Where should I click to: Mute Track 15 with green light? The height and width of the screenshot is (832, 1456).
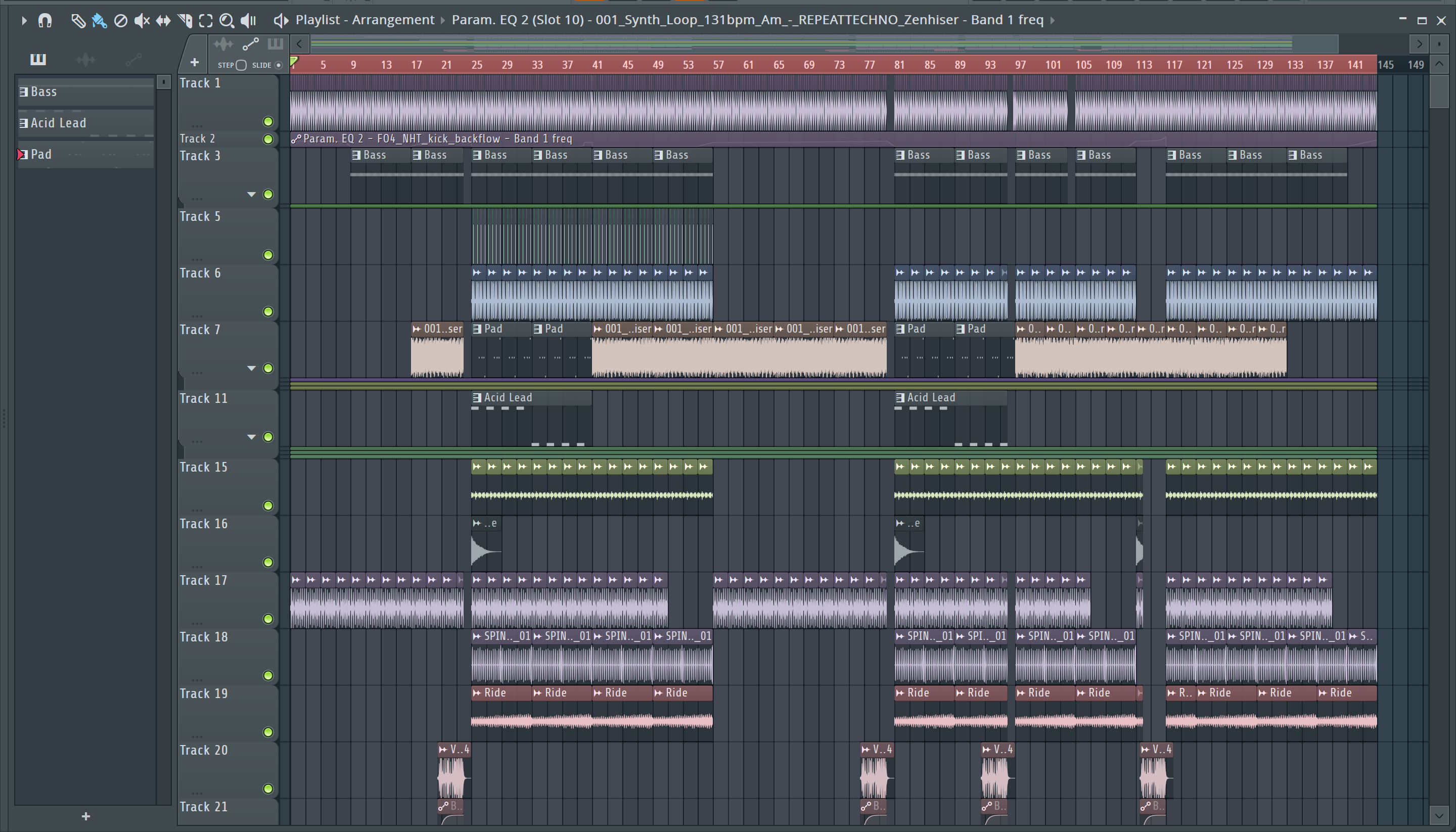(x=268, y=505)
